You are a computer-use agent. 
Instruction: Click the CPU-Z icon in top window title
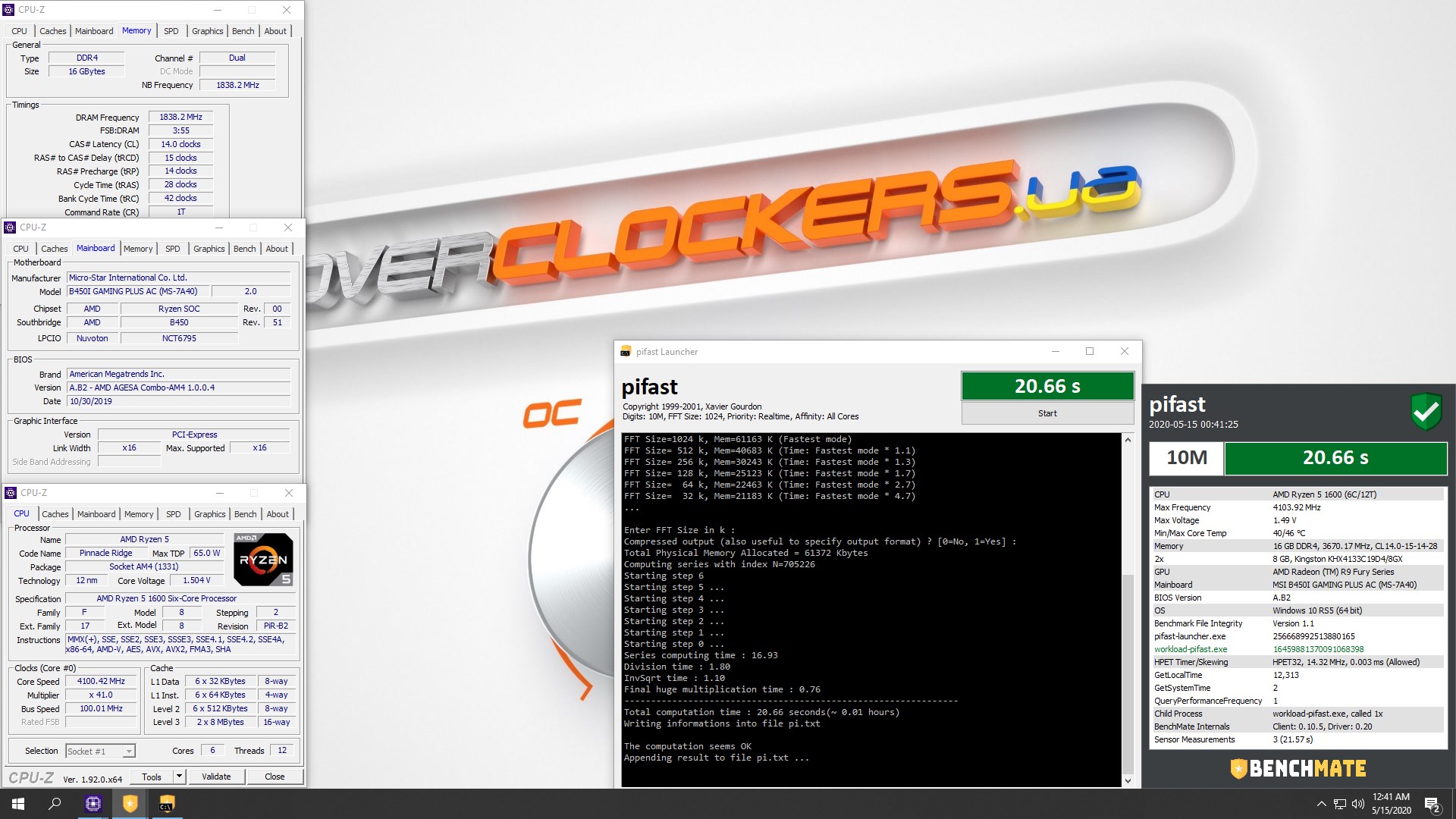click(8, 10)
